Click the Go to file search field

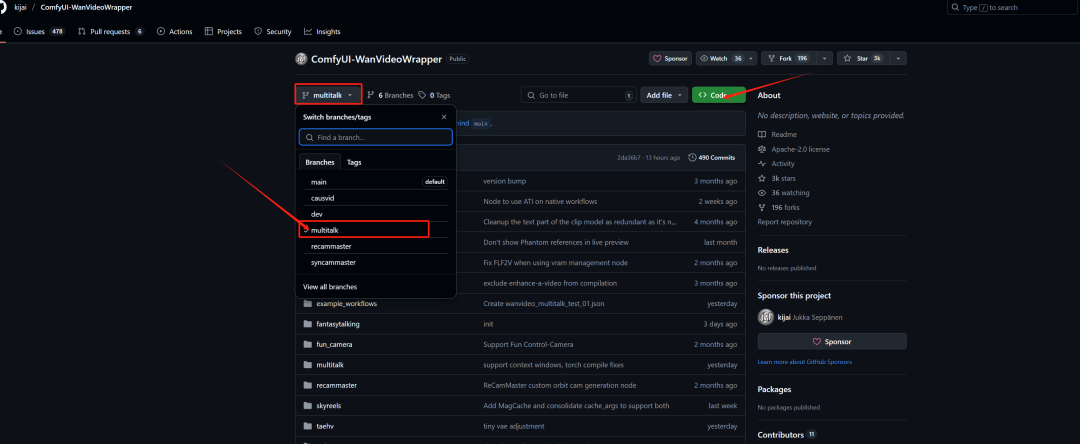(x=578, y=95)
